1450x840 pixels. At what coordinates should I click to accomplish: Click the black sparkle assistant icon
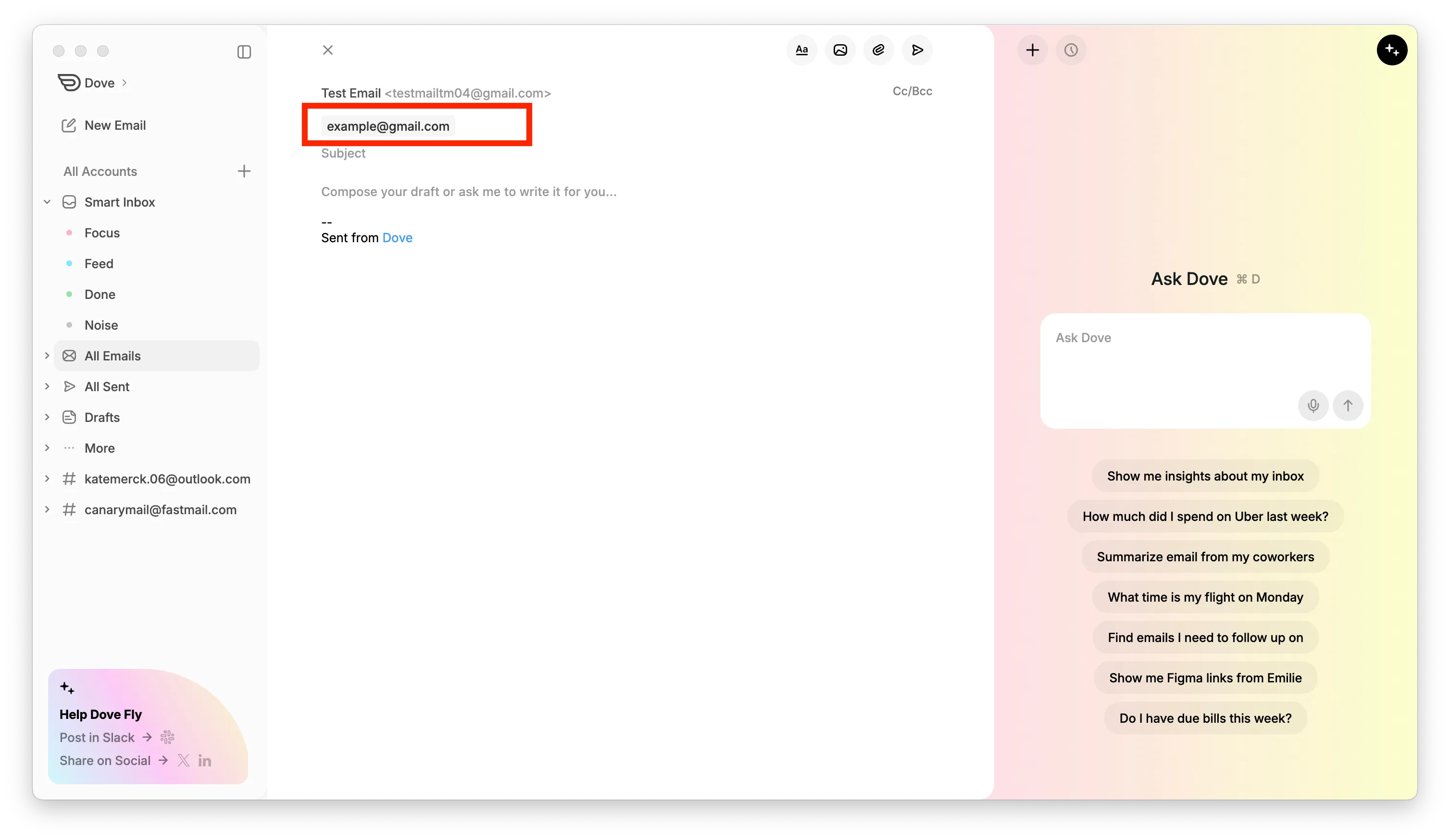1391,50
